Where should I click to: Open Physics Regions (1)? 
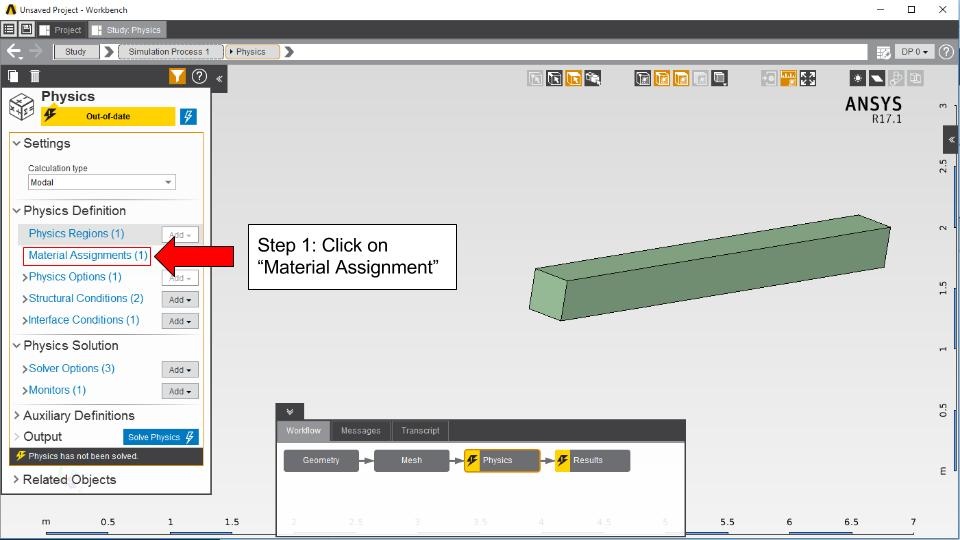[x=77, y=233]
